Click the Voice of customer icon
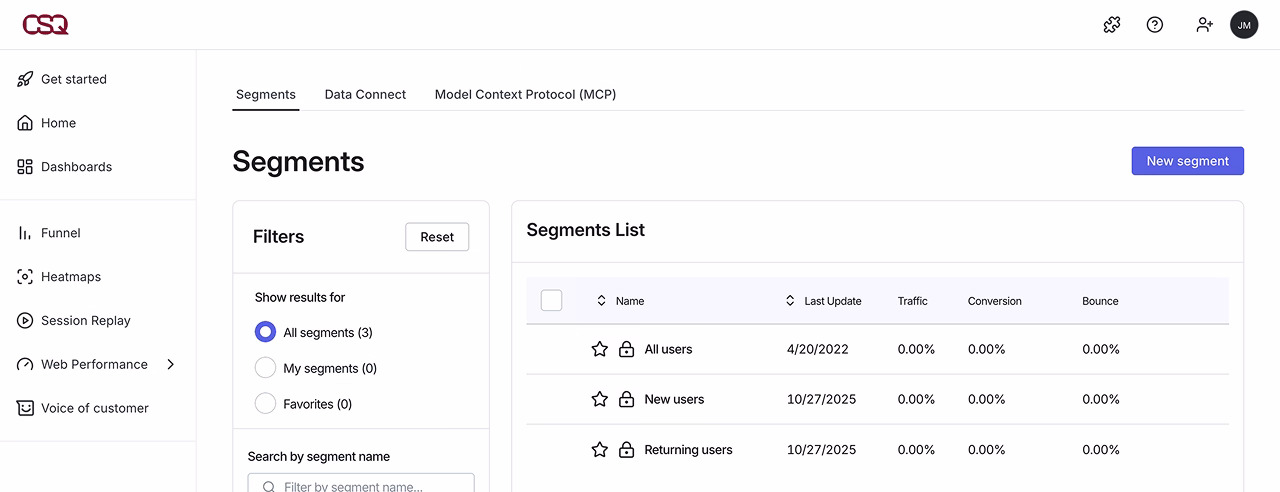Viewport: 1280px width, 492px height. point(25,408)
